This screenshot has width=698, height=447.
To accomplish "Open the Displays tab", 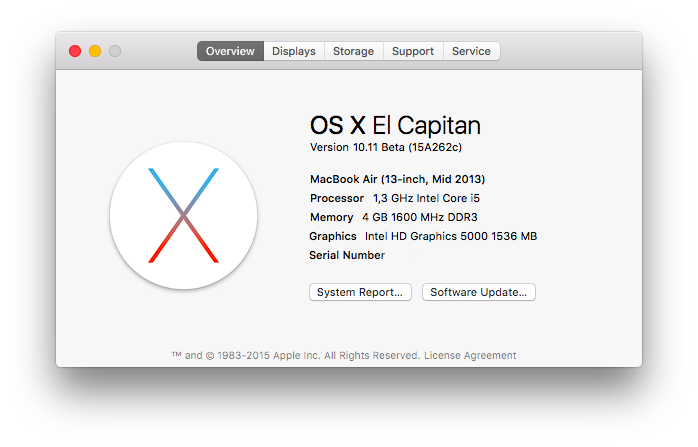I will (294, 51).
